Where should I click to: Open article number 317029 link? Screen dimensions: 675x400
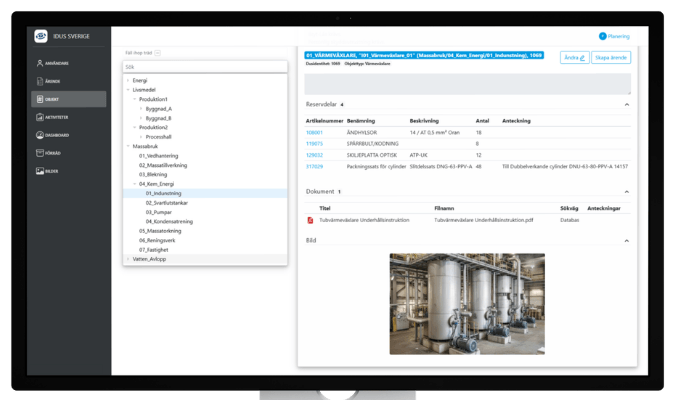(x=314, y=167)
